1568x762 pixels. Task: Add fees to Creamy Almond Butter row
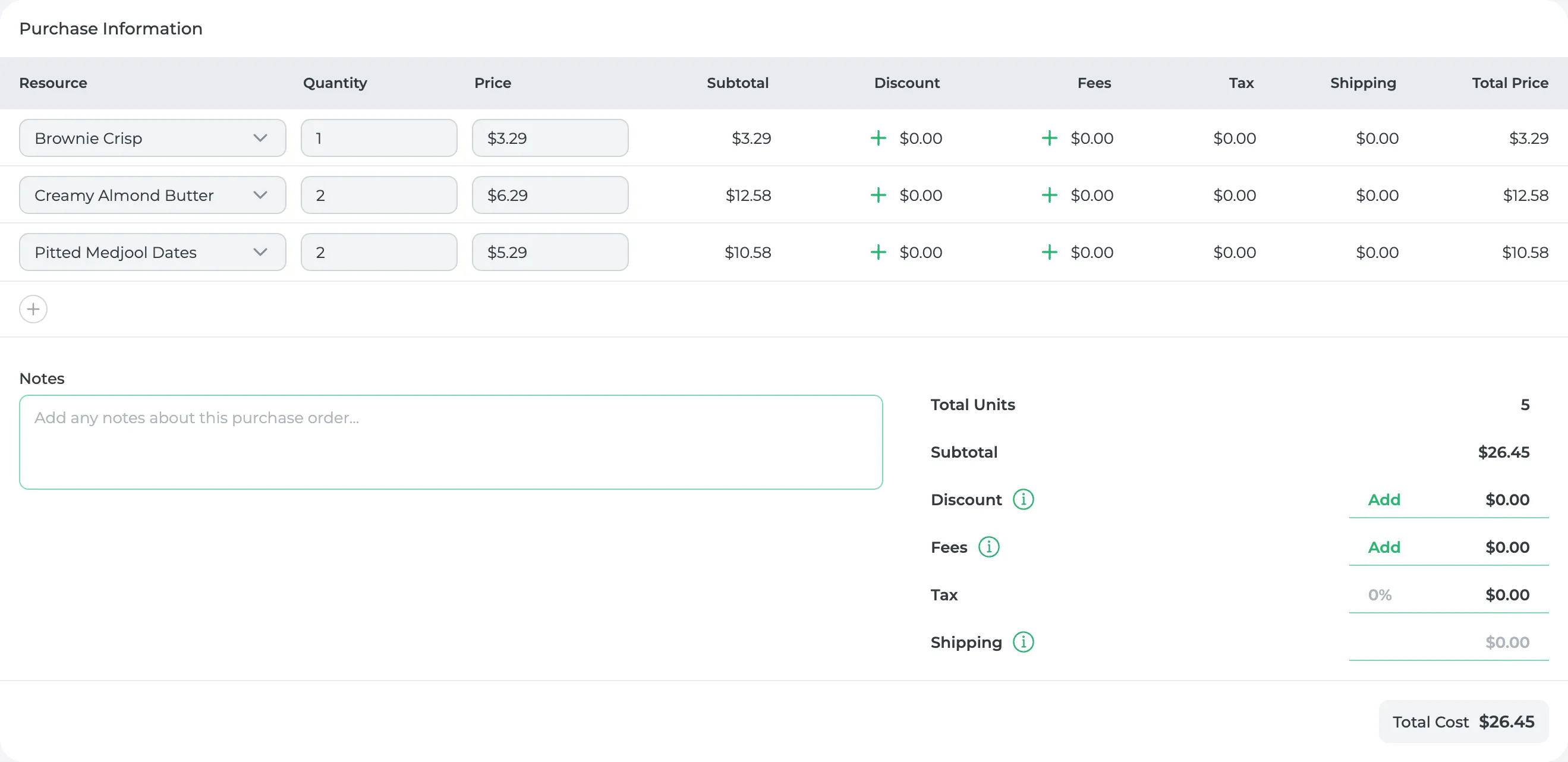pos(1049,196)
